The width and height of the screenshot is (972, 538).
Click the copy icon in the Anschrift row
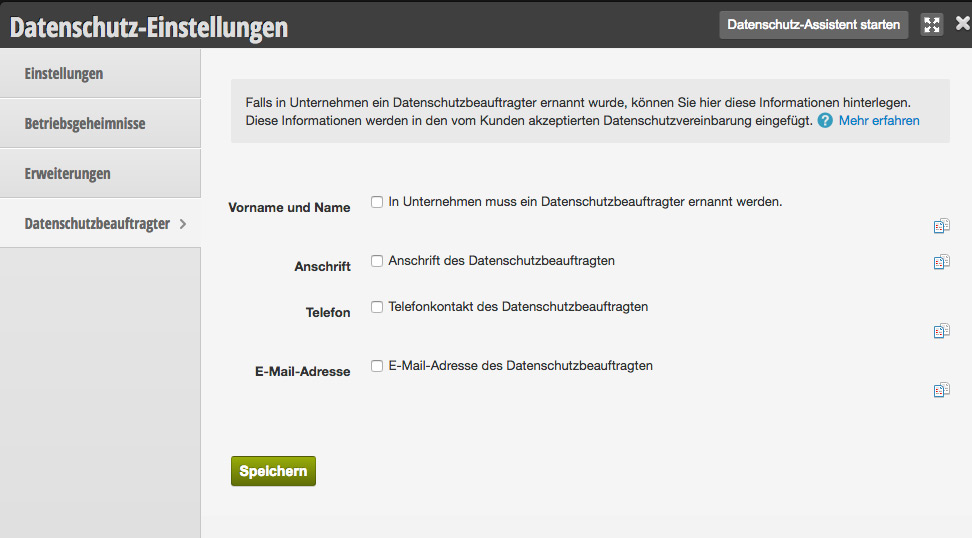pyautogui.click(x=942, y=262)
